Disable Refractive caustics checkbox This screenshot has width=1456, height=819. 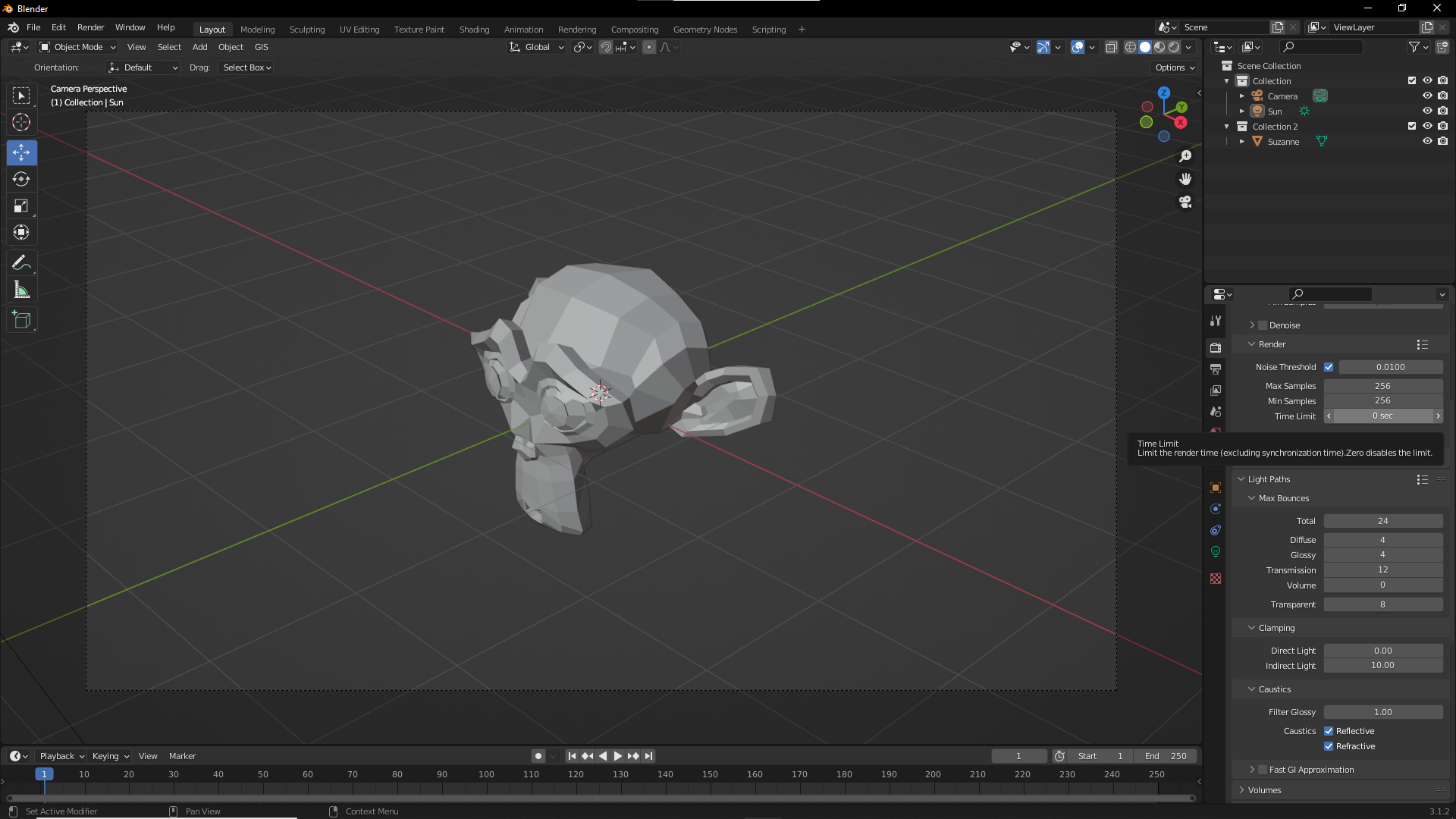[1329, 746]
